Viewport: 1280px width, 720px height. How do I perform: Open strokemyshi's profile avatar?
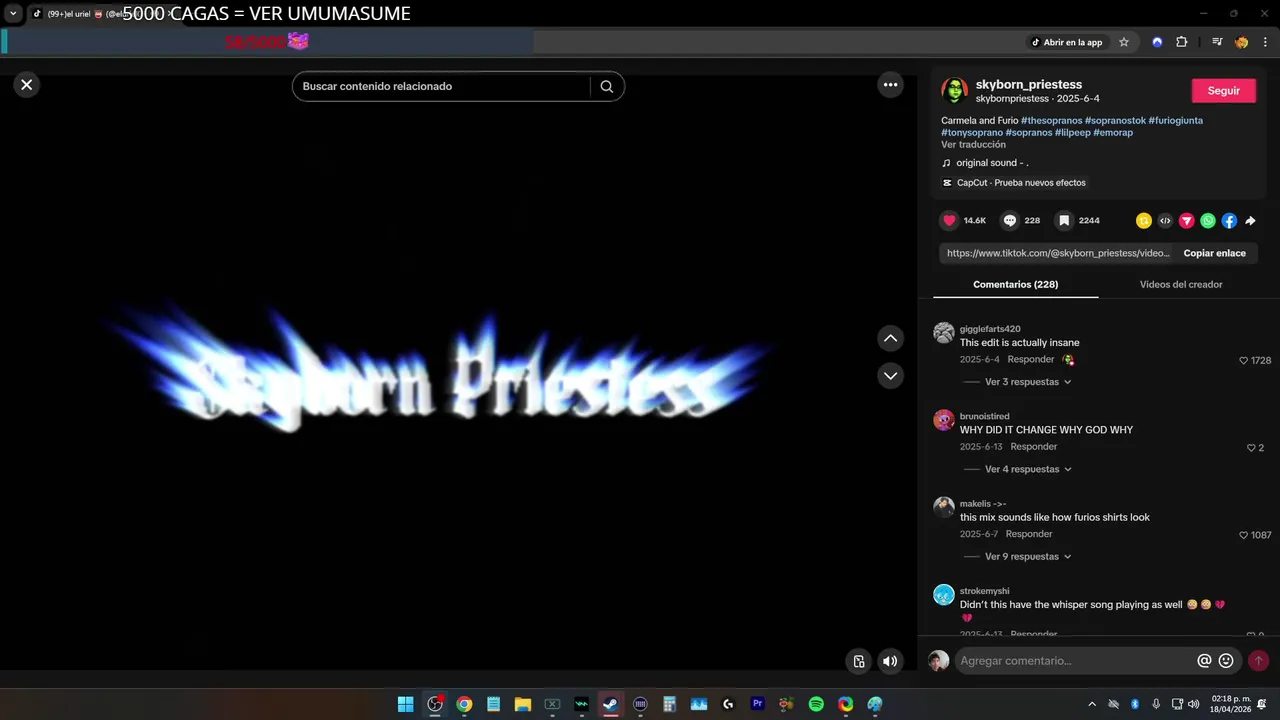[x=944, y=595]
